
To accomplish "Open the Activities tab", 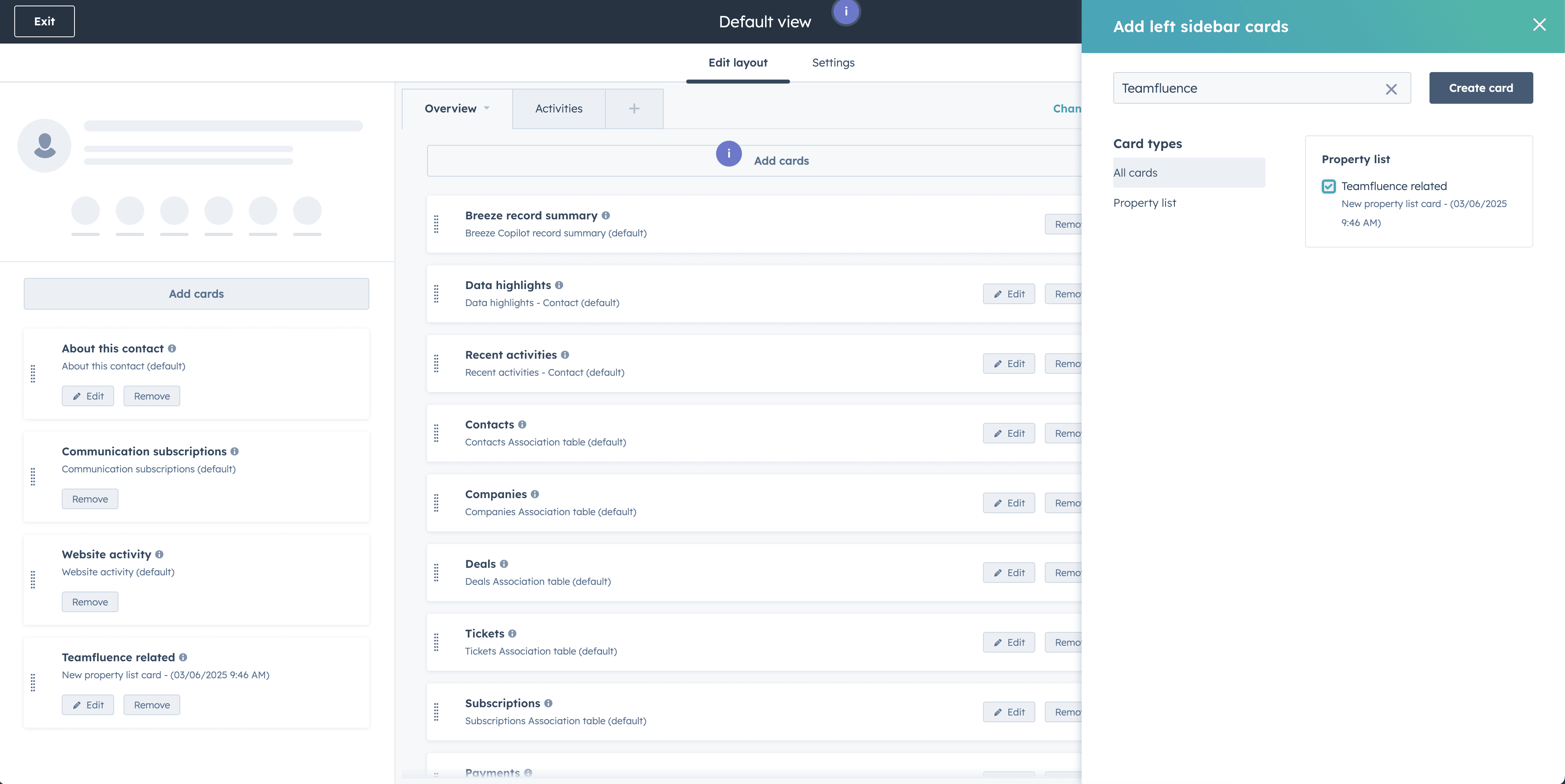I will coord(558,109).
